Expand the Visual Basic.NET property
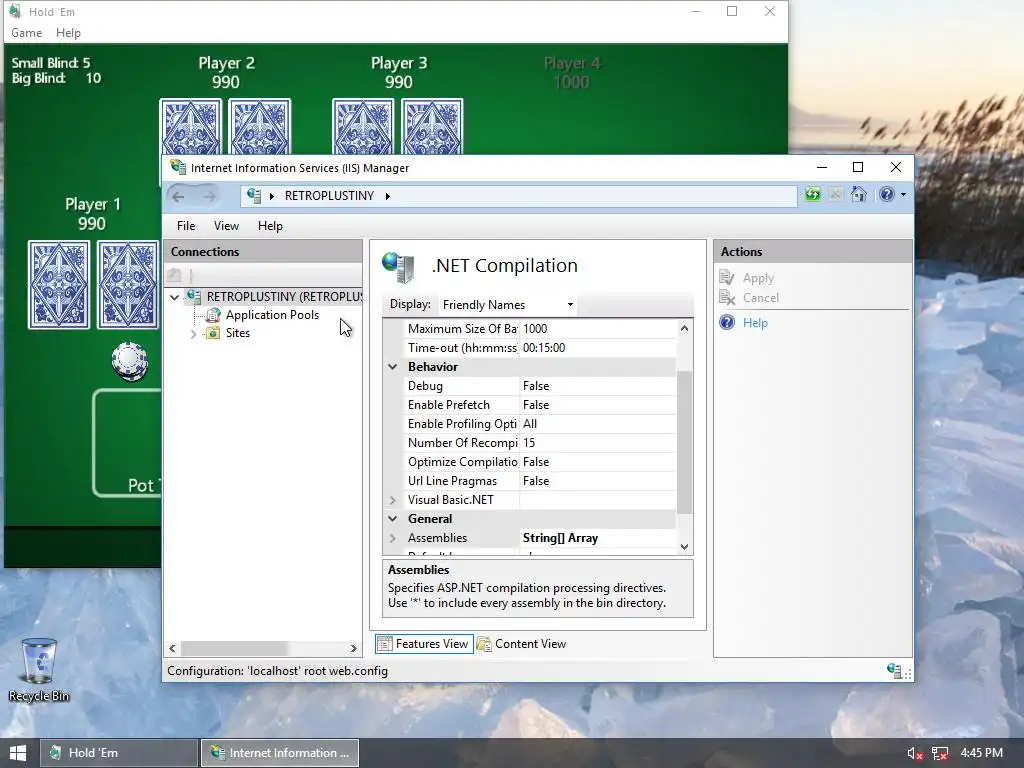Image resolution: width=1024 pixels, height=768 pixels. click(392, 500)
